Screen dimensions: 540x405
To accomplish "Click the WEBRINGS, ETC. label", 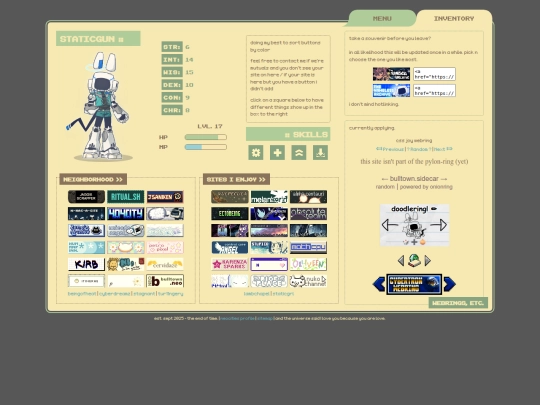I will (458, 303).
